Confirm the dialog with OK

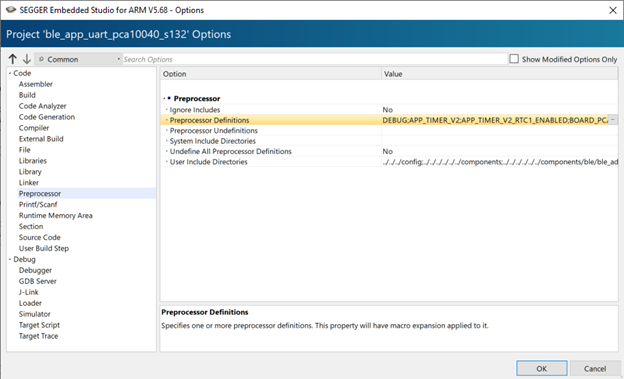(x=542, y=369)
